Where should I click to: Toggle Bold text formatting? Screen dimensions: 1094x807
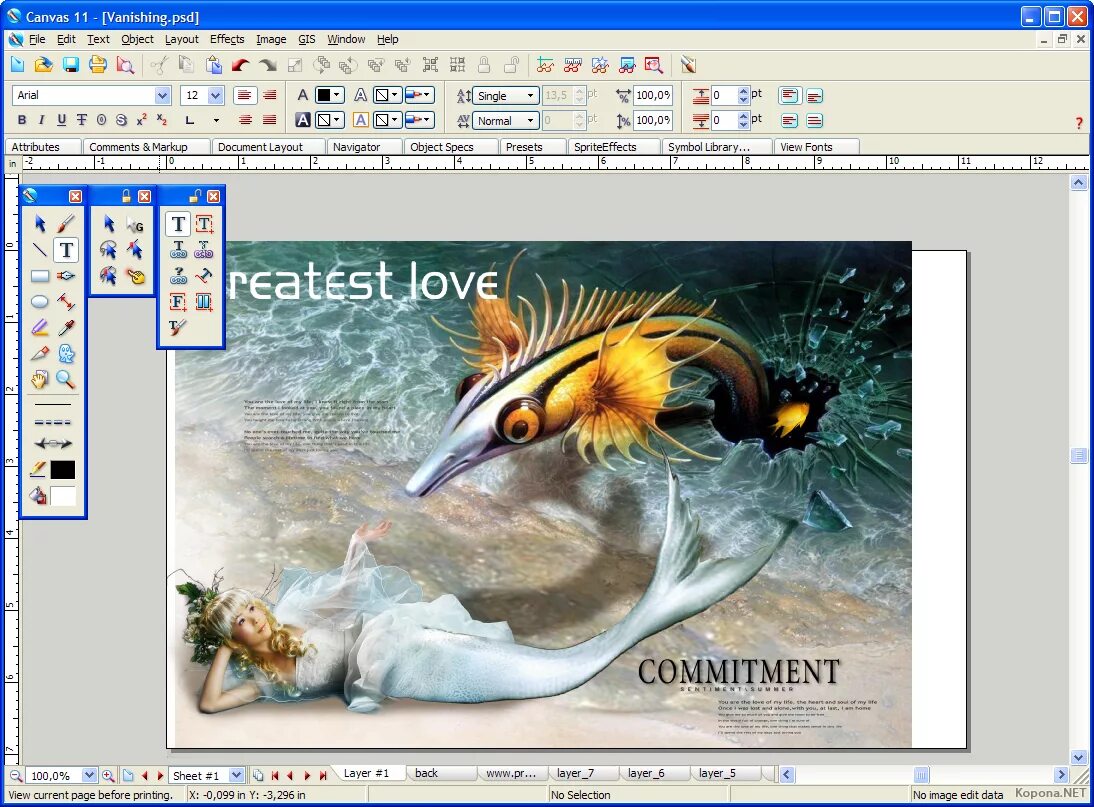coord(22,120)
